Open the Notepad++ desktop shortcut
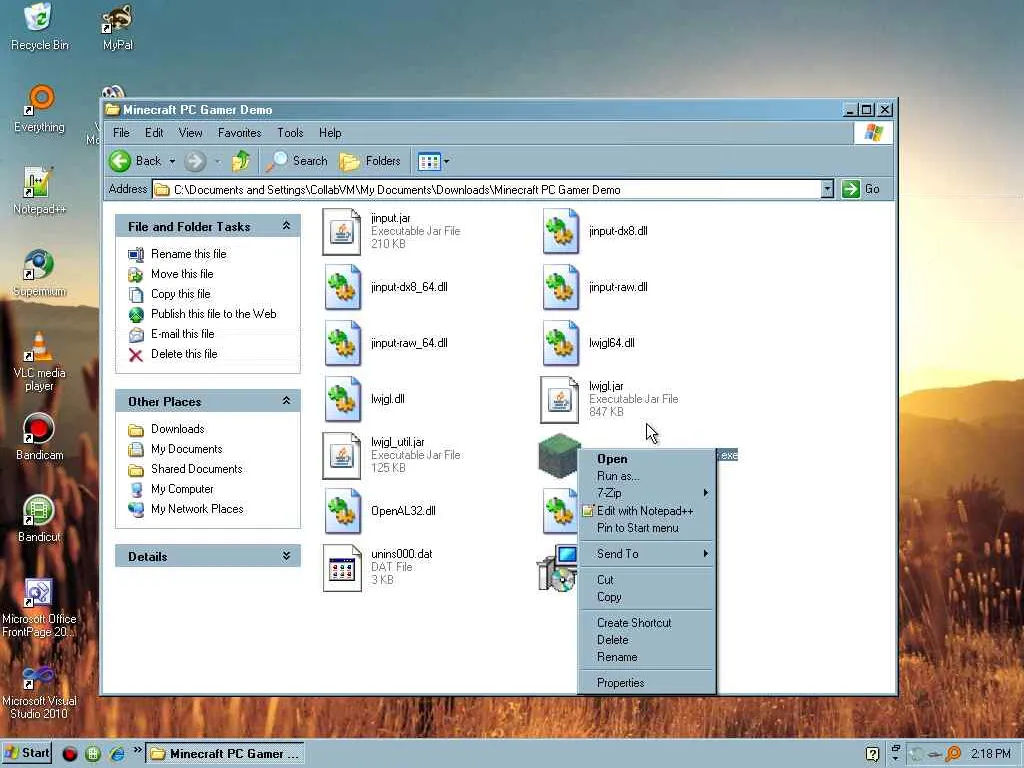 (x=39, y=191)
